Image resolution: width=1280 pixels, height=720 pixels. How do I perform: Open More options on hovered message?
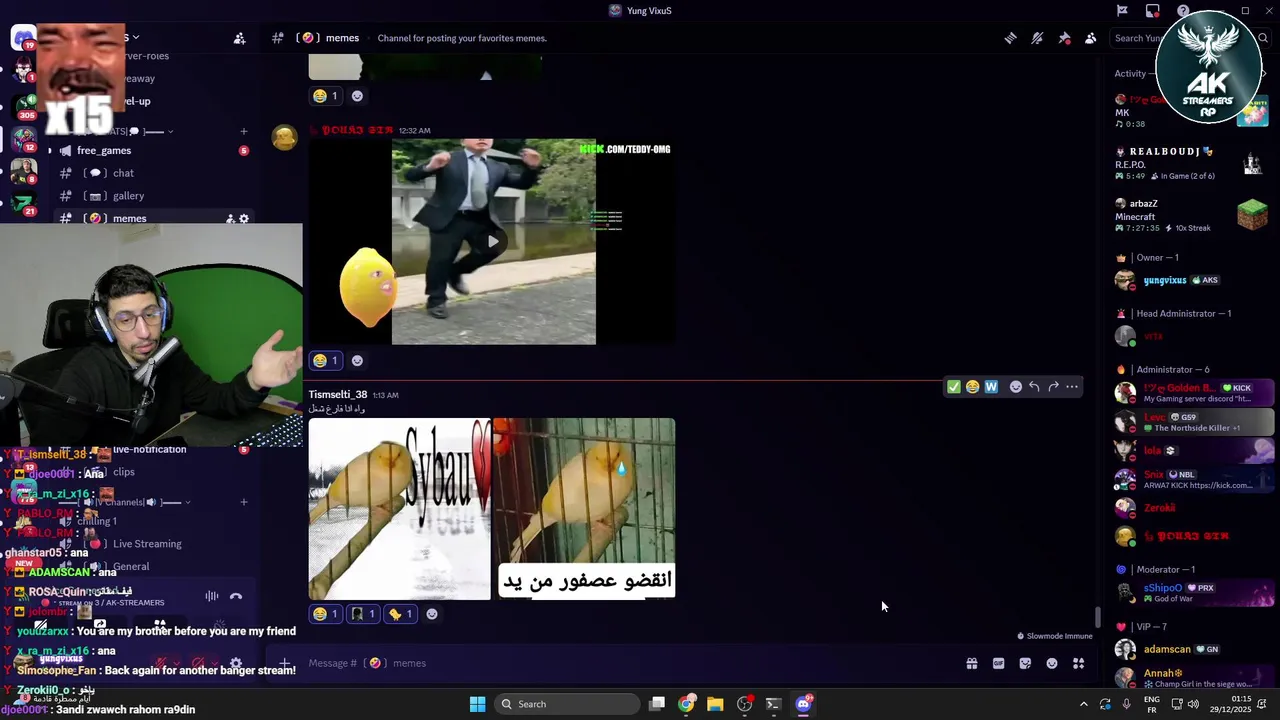[x=1072, y=387]
